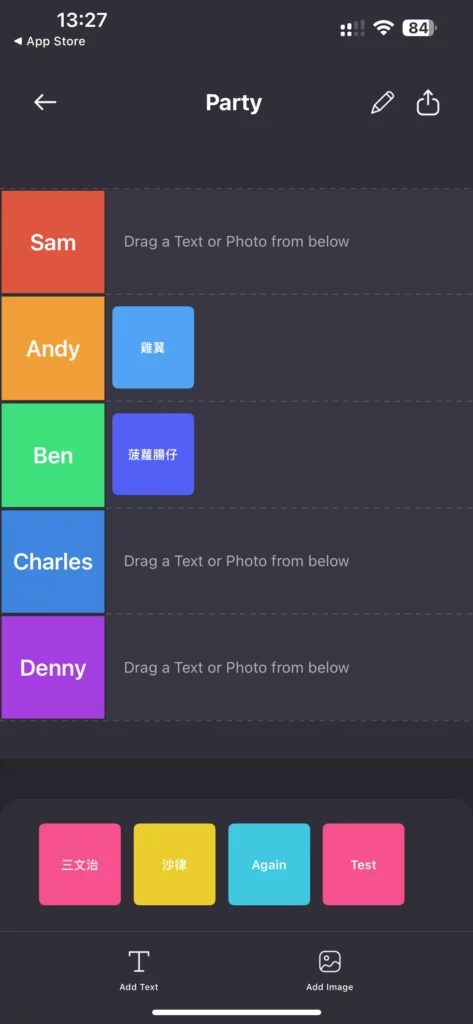Pick the pink 三文治 card
The height and width of the screenshot is (1024, 473).
click(x=80, y=864)
